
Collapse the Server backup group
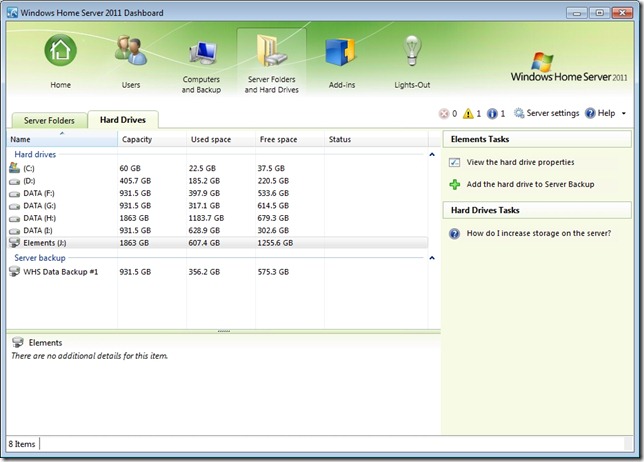point(432,258)
